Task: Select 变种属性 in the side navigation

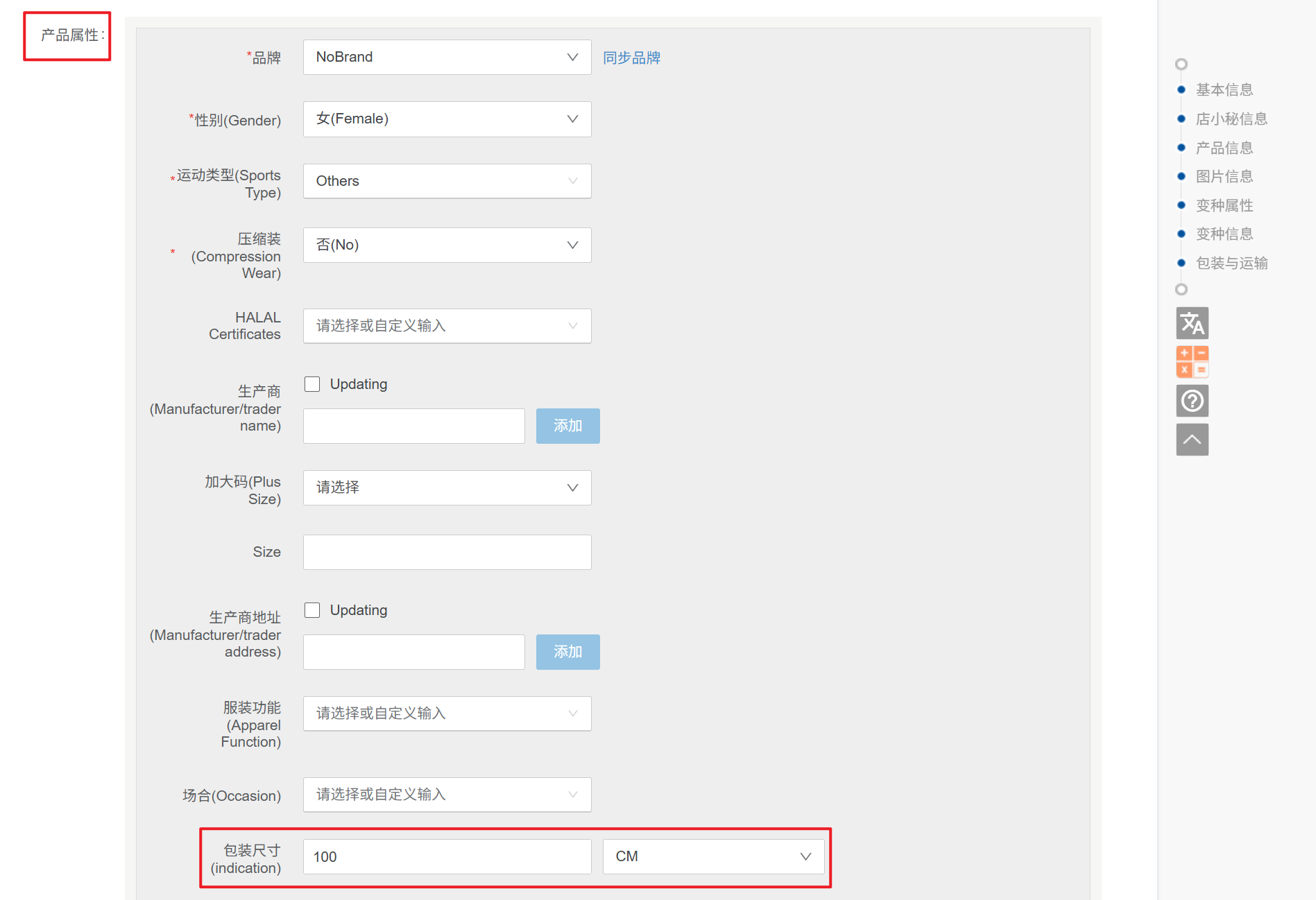Action: coord(1224,206)
